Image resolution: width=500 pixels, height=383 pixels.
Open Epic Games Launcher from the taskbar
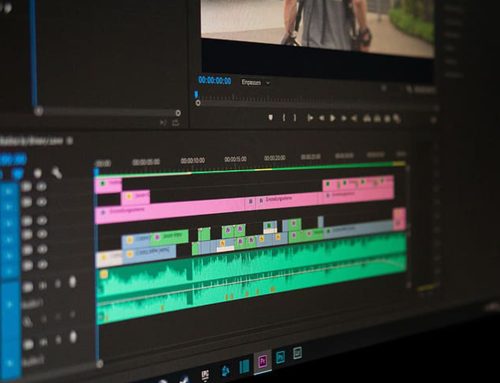click(205, 376)
